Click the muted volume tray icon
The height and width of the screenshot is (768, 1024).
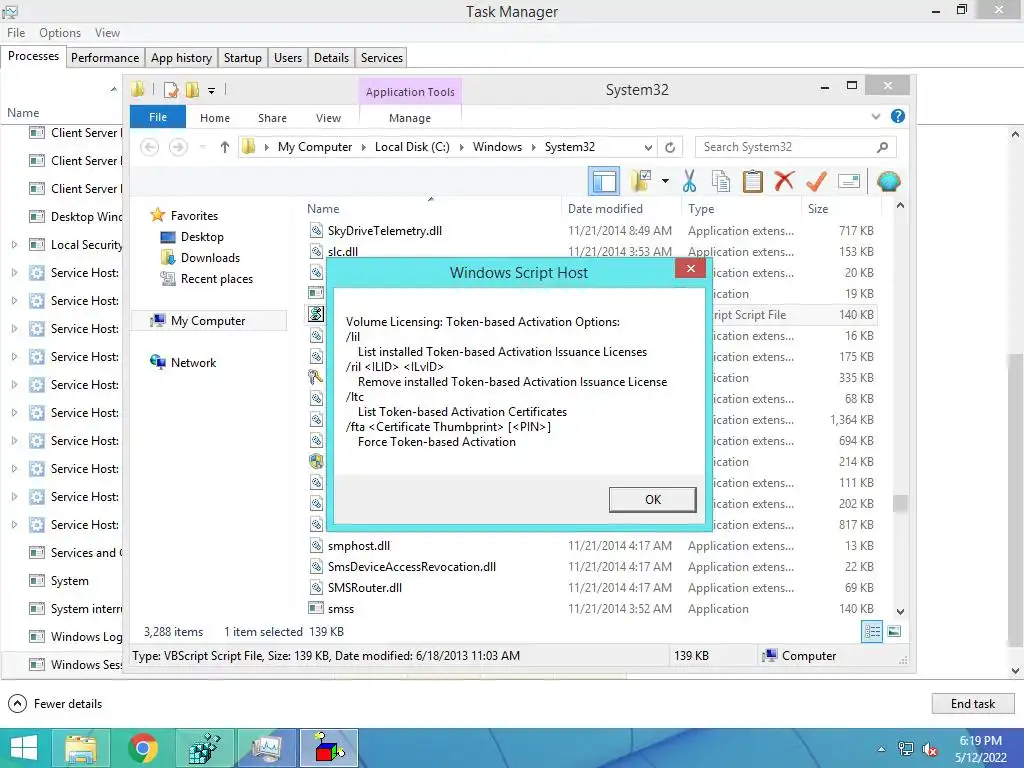[930, 750]
